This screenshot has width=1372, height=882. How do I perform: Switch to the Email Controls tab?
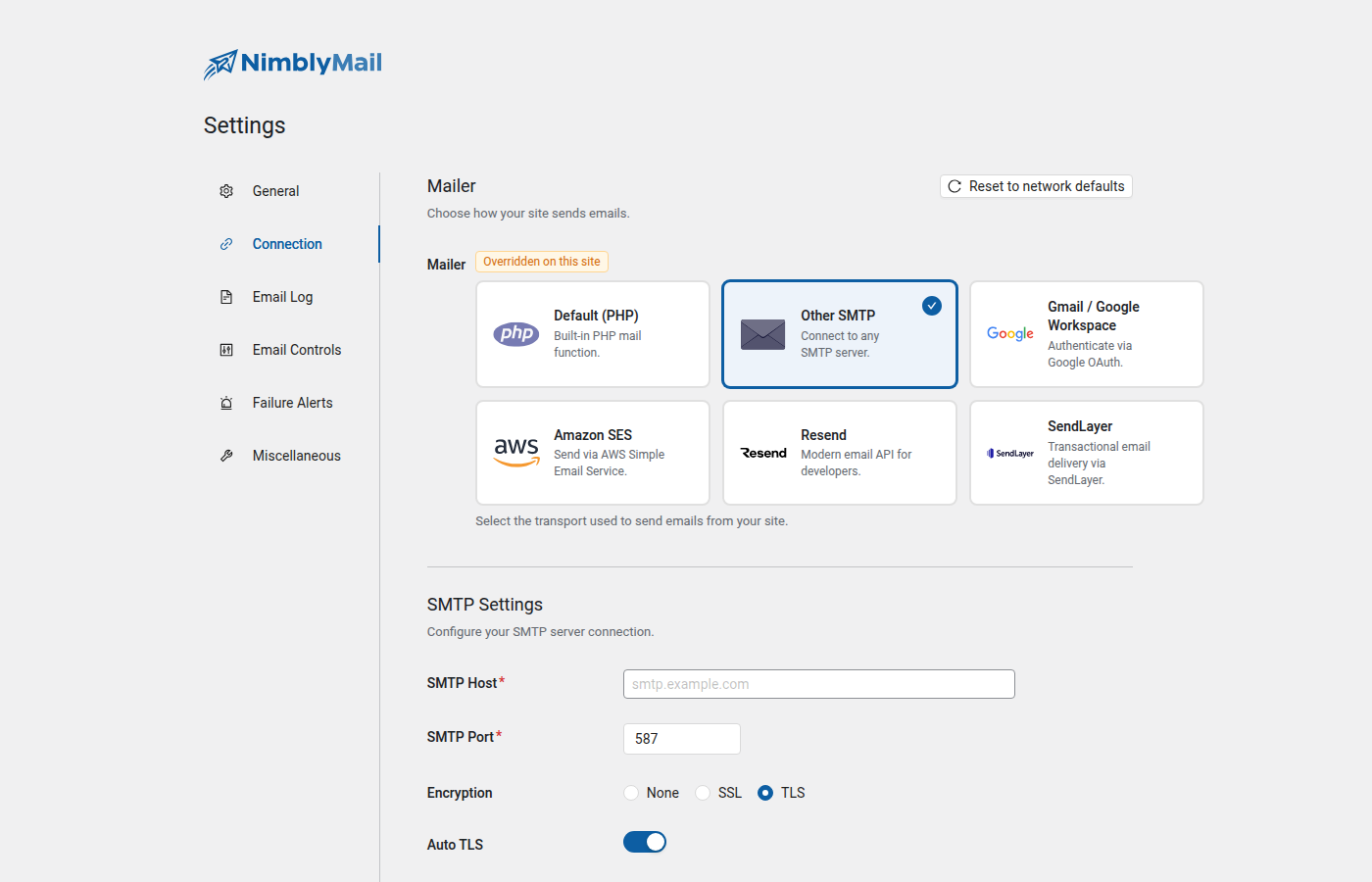291,350
